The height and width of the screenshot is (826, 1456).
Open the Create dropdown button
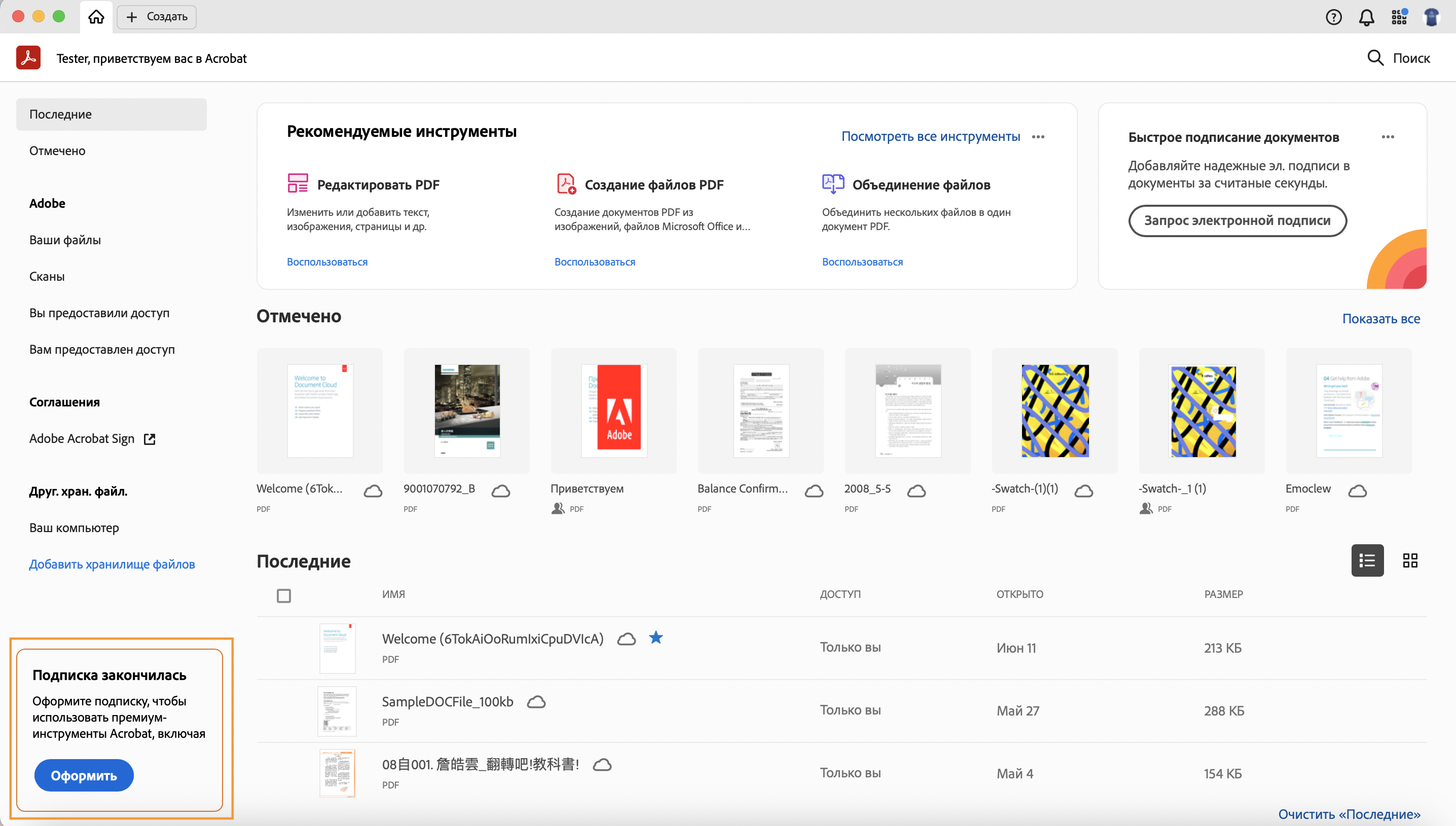157,16
